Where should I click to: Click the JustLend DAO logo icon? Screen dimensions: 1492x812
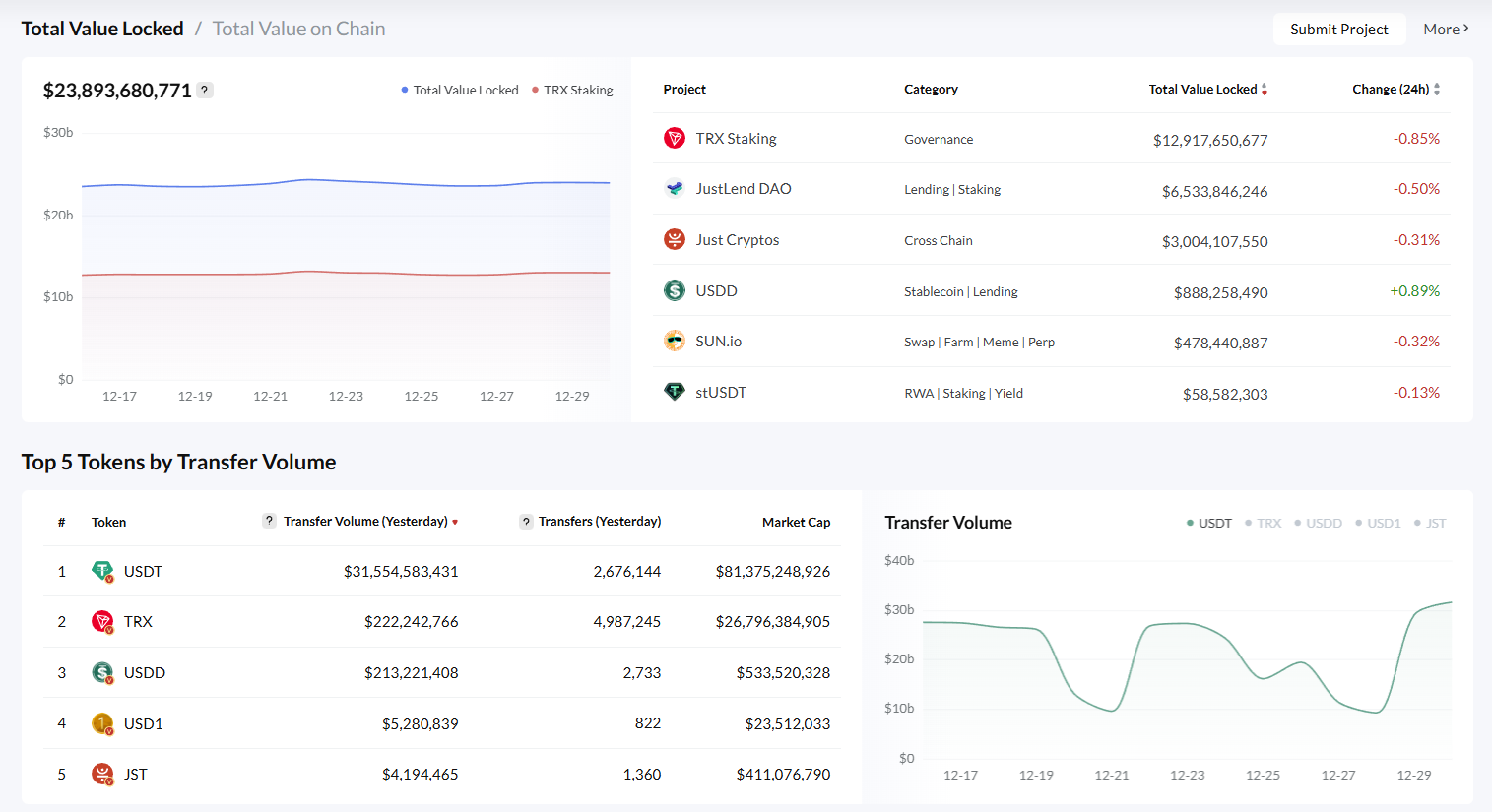pos(675,188)
